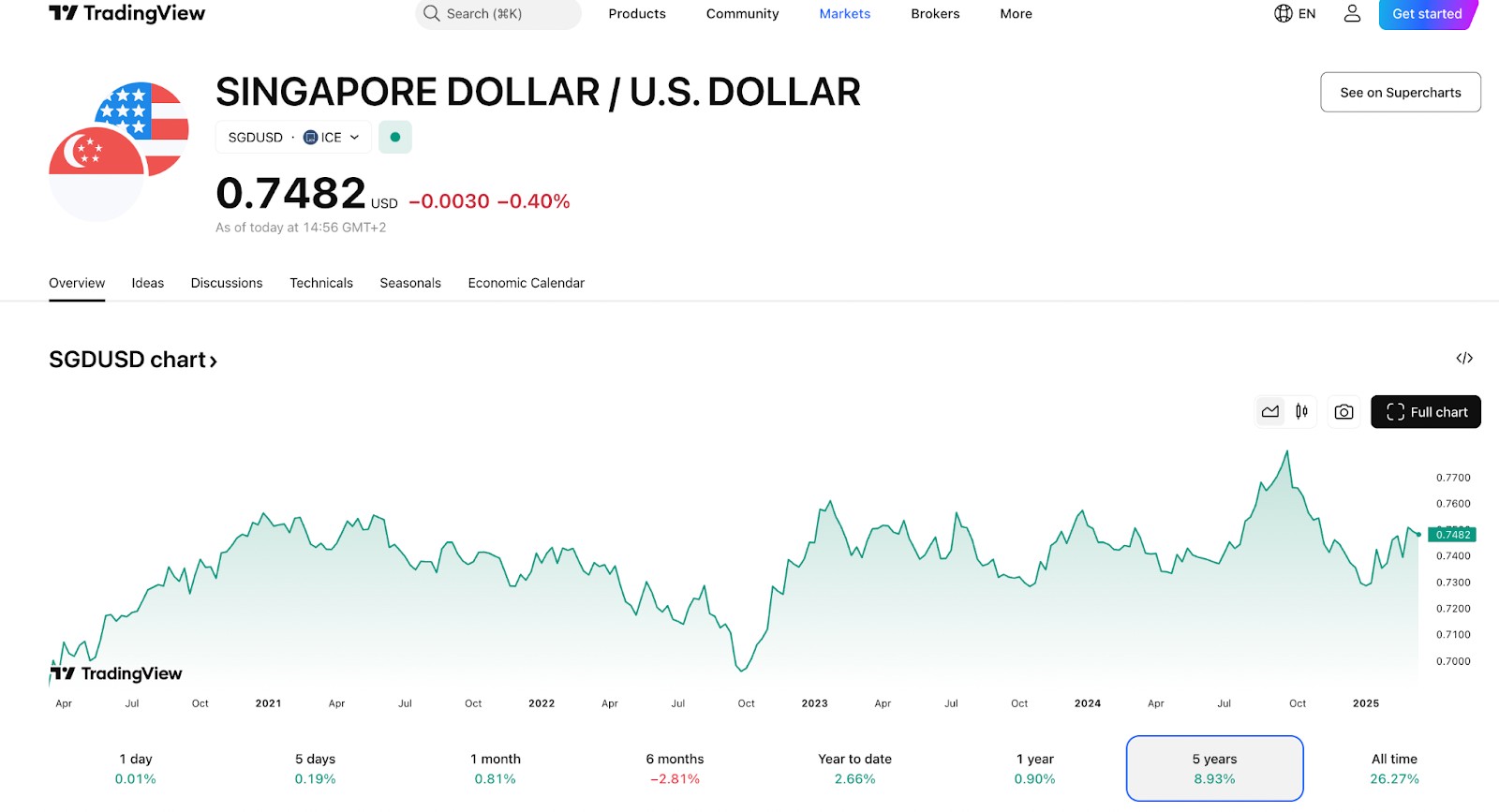Click the 0.7000 price axis label
1499x812 pixels.
click(x=1454, y=661)
